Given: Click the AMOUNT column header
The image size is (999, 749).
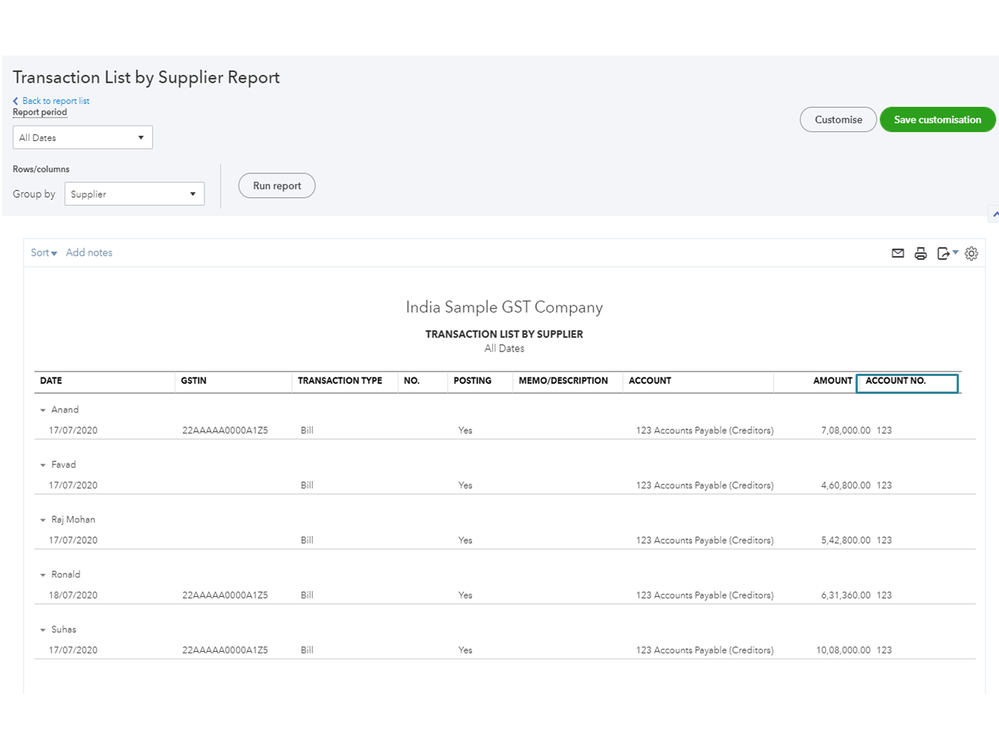Looking at the screenshot, I should (832, 381).
